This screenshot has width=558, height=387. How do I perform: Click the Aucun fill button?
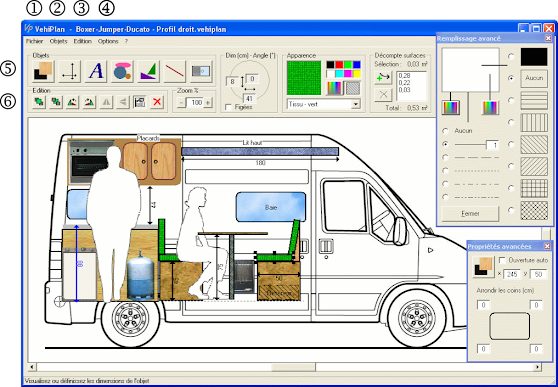pos(534,78)
